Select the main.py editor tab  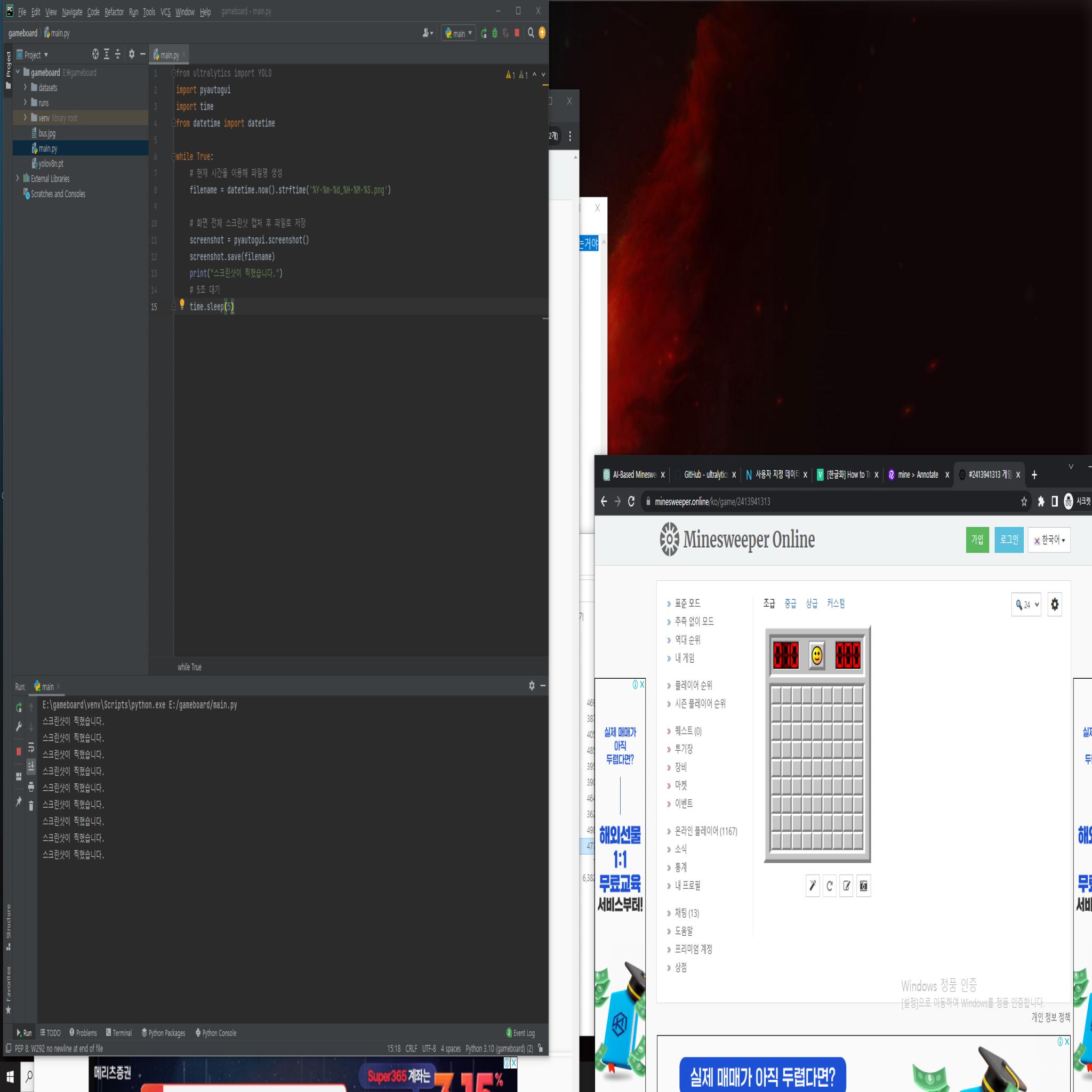pyautogui.click(x=169, y=55)
